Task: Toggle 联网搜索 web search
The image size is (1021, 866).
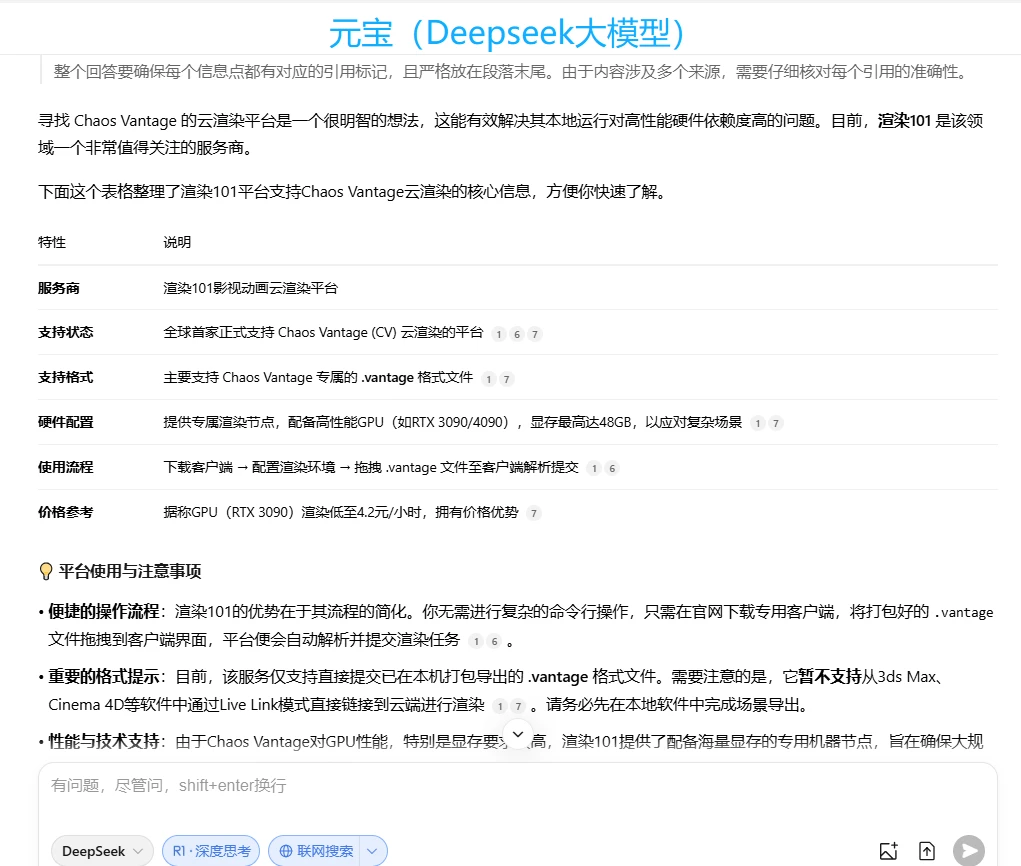Action: [316, 851]
